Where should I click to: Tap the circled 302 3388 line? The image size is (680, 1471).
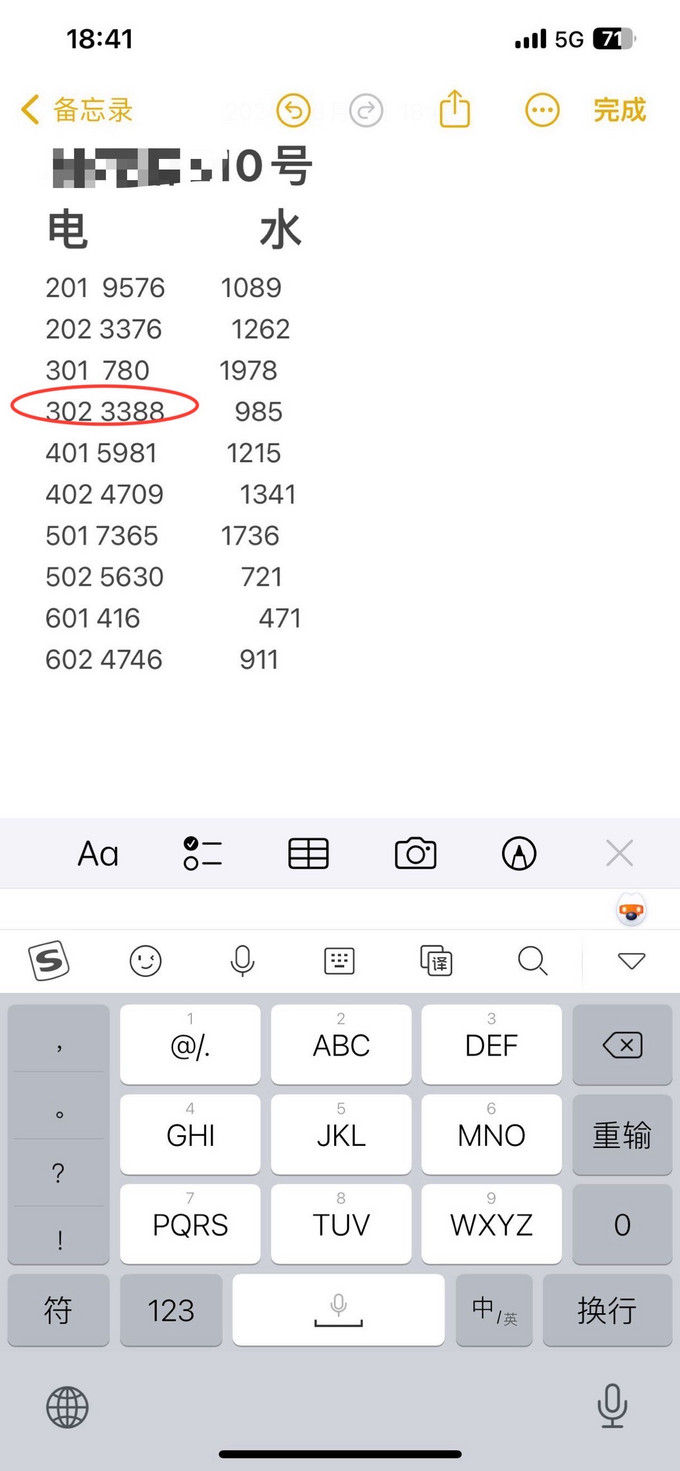(105, 411)
